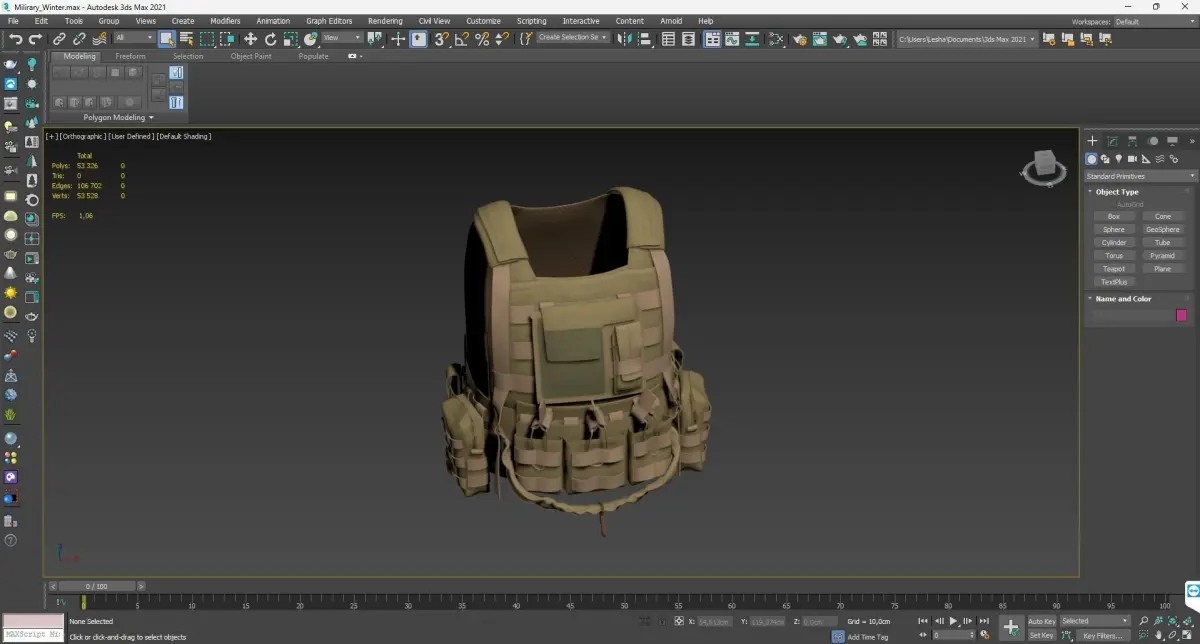This screenshot has width=1200, height=644.
Task: Toggle the Spinner Snap button
Action: point(501,39)
